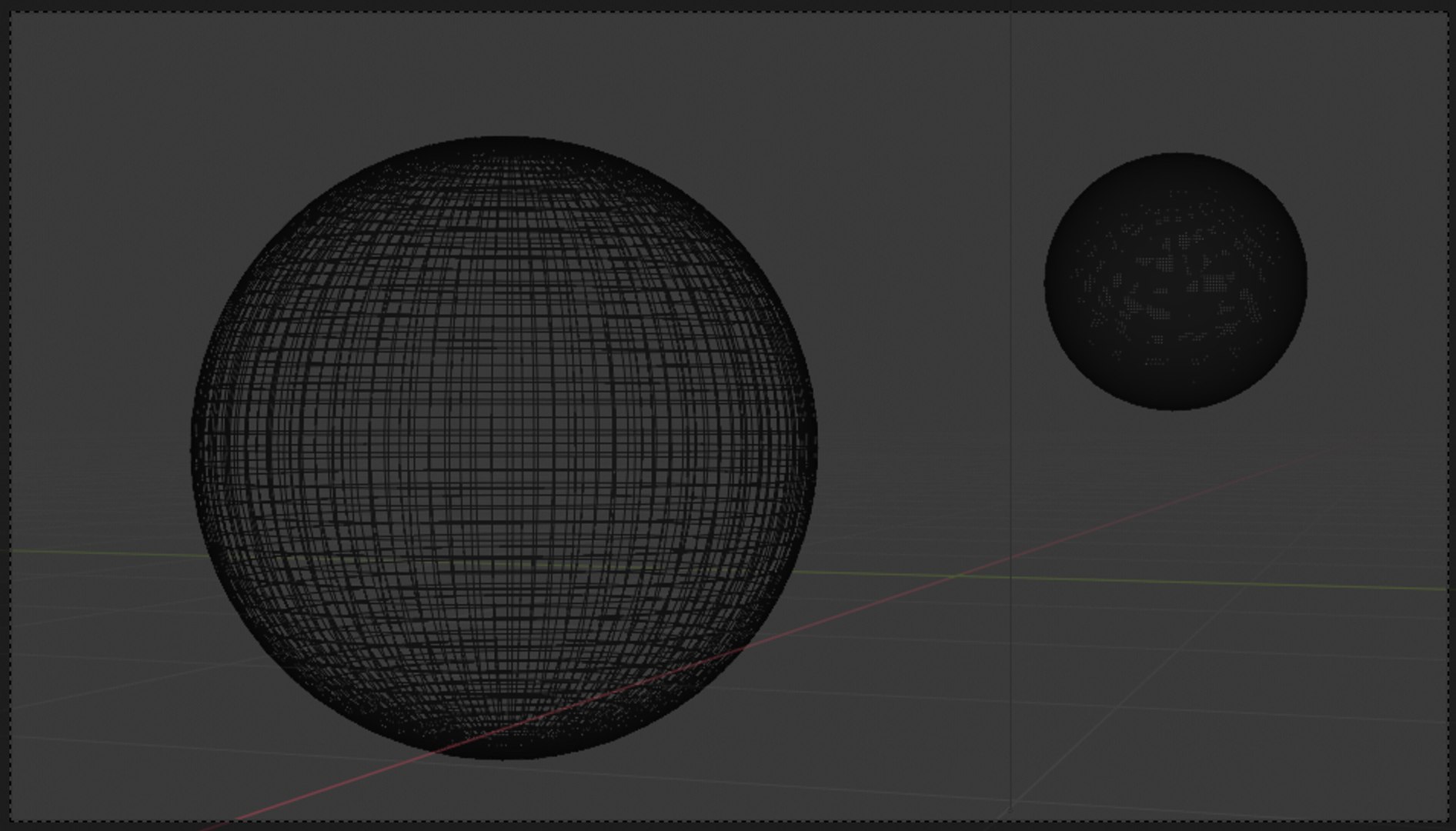Select the large wireframe sphere

tap(503, 448)
